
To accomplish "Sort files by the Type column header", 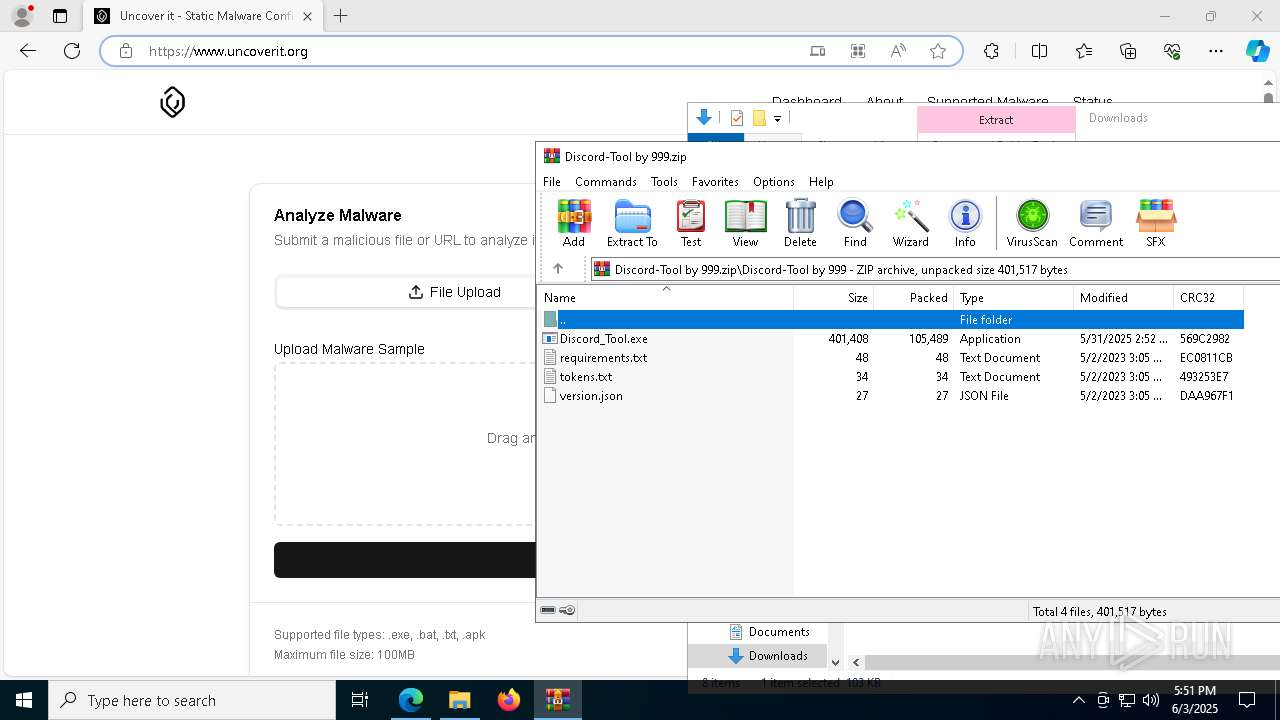I will (1013, 298).
